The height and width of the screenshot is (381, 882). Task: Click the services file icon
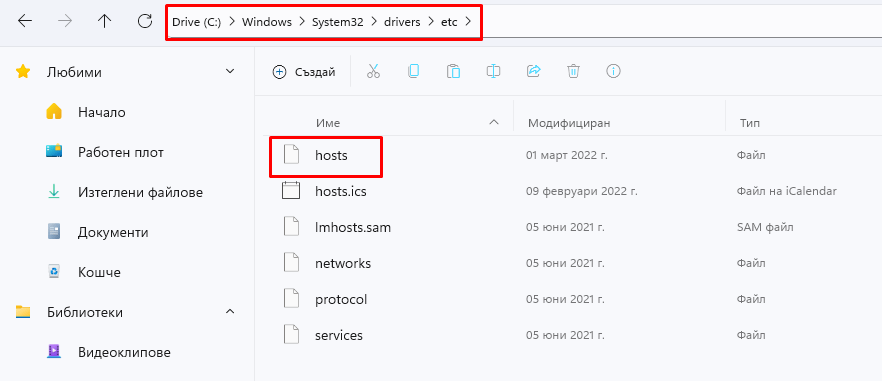[291, 335]
